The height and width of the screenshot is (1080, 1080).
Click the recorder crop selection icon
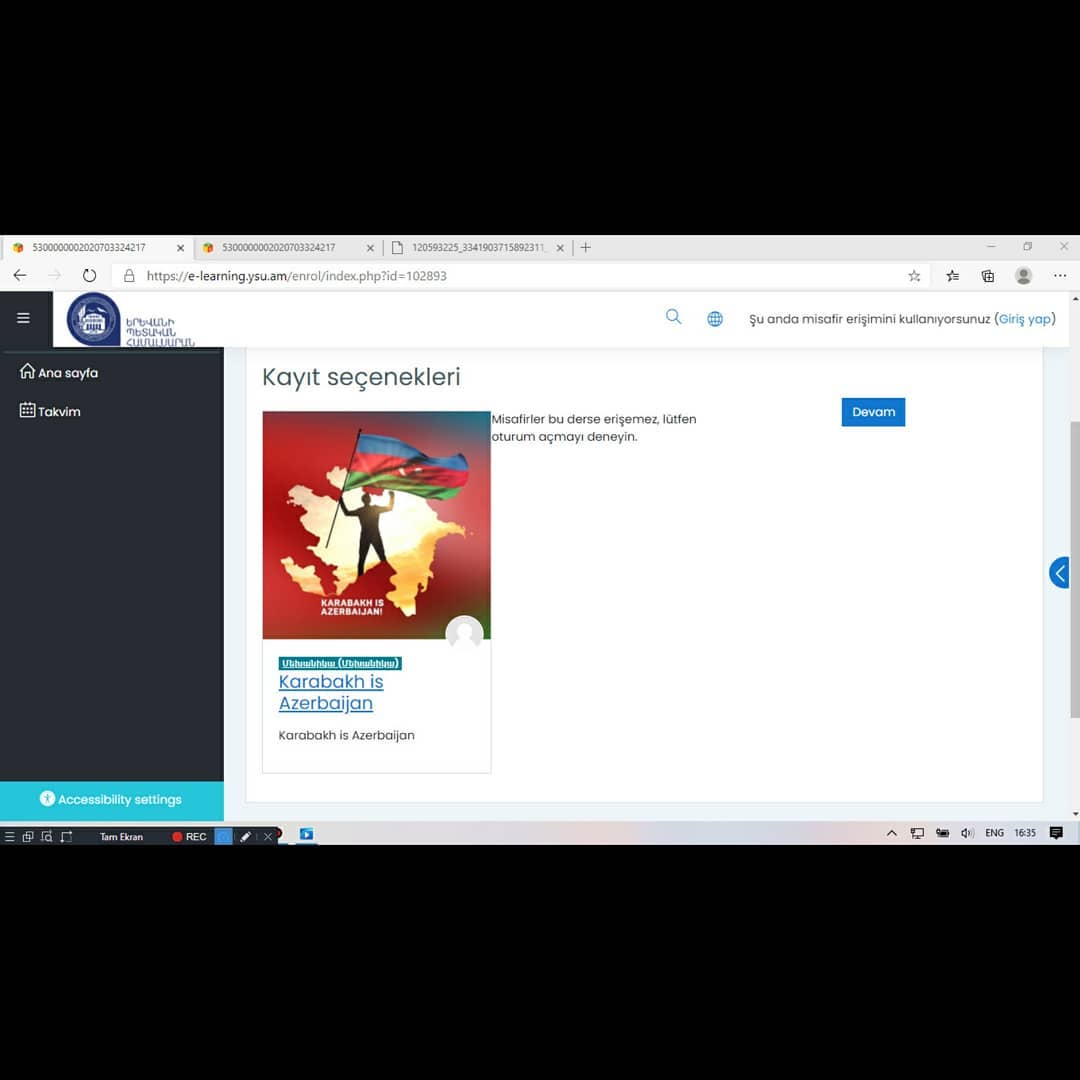(66, 836)
